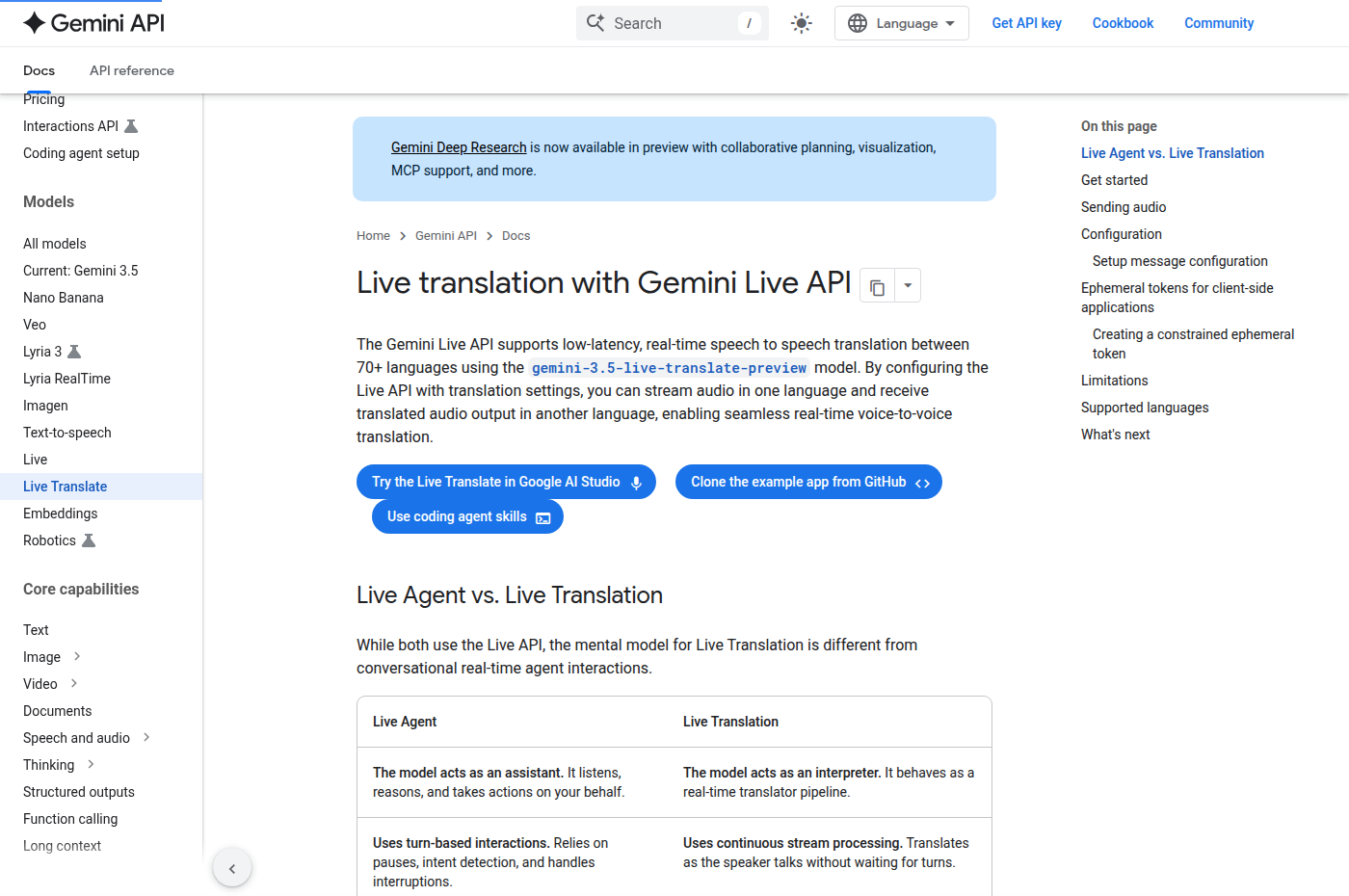Open Text under Core capabilities
Screen dimensions: 1349x896
tap(36, 630)
